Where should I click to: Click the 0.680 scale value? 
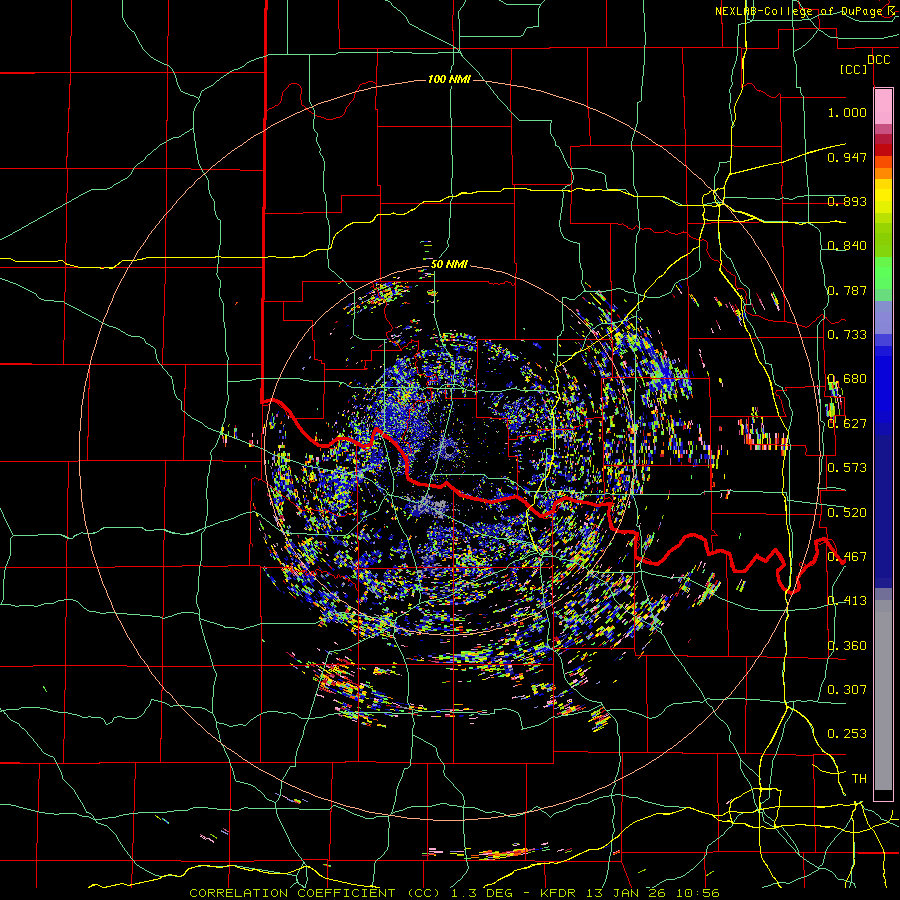point(847,379)
